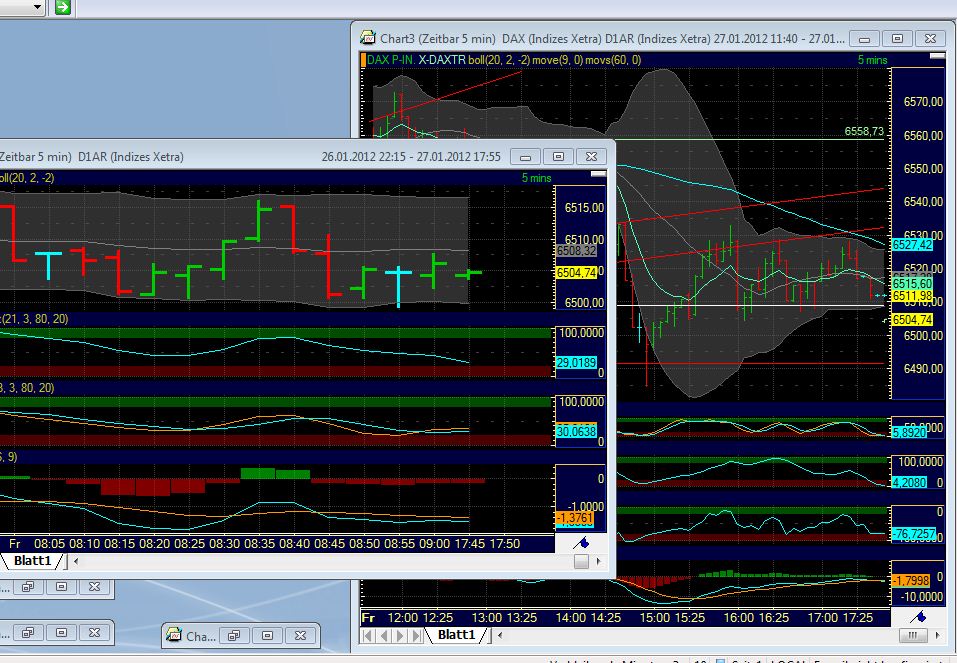Click the jump-to-last-sheet icon in Chart3
The width and height of the screenshot is (957, 663).
click(415, 635)
